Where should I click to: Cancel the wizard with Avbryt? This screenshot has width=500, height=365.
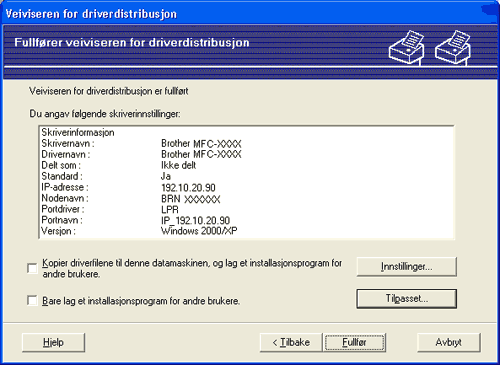449,342
